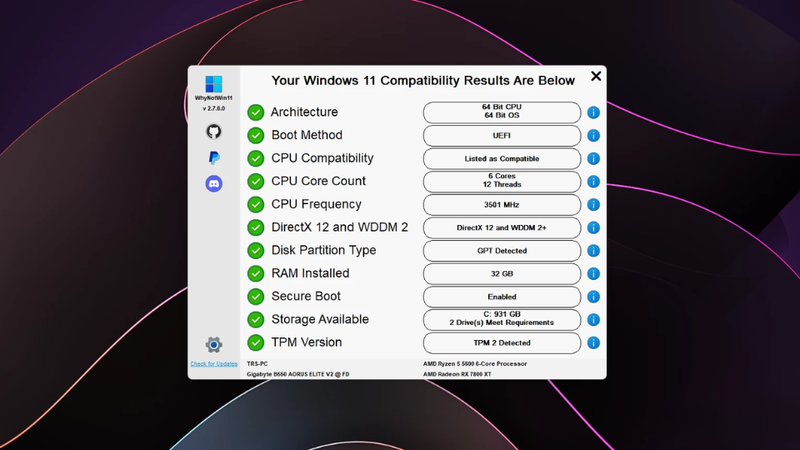Click the 'Storage Available' label
Viewport: 800px width, 450px height.
[x=320, y=319]
